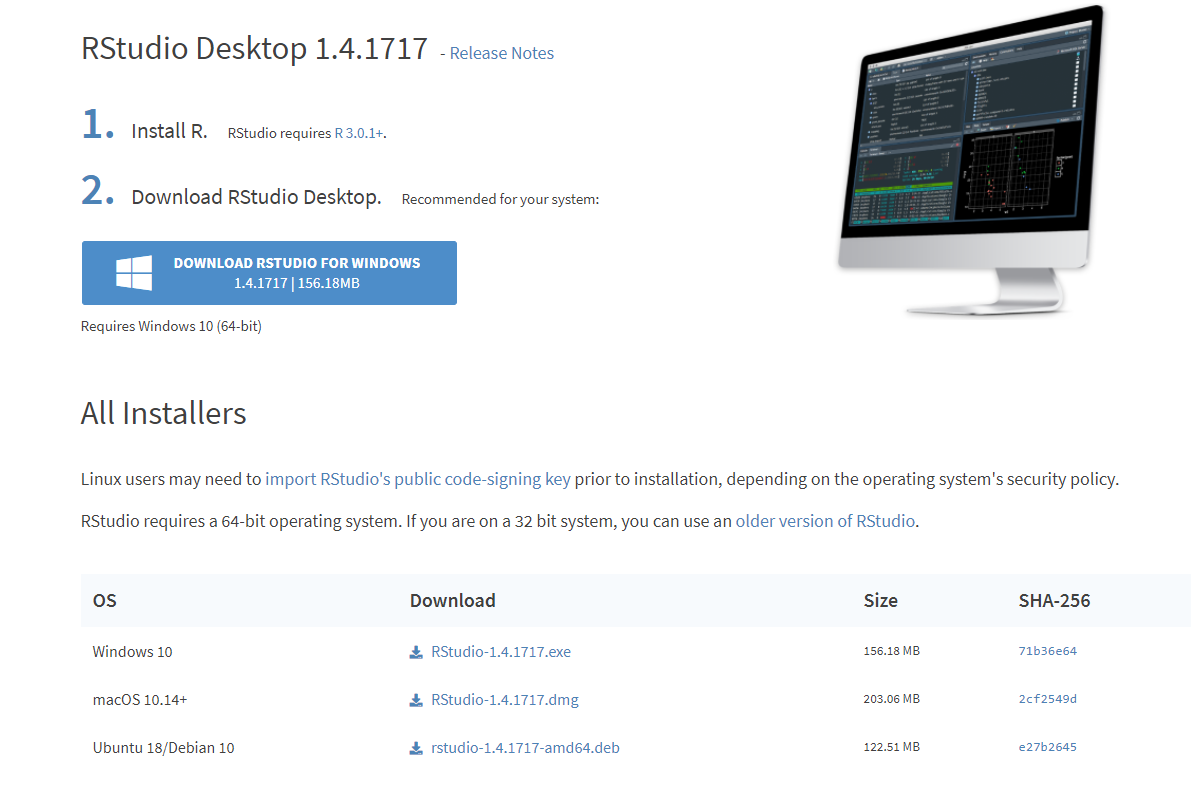Open import RStudio's public code-signing key link

tap(417, 479)
